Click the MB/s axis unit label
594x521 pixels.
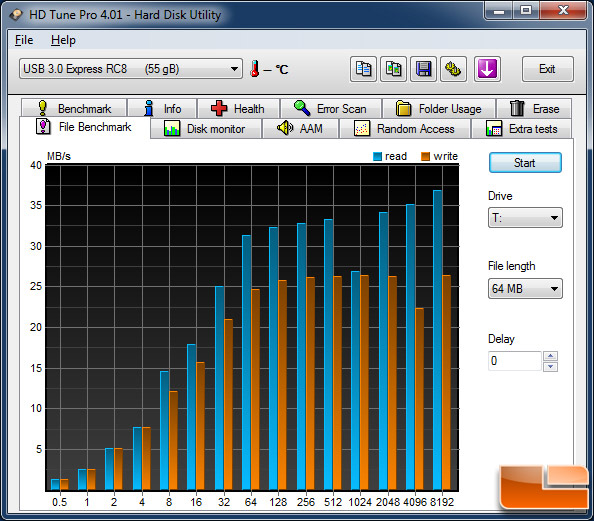coord(59,156)
